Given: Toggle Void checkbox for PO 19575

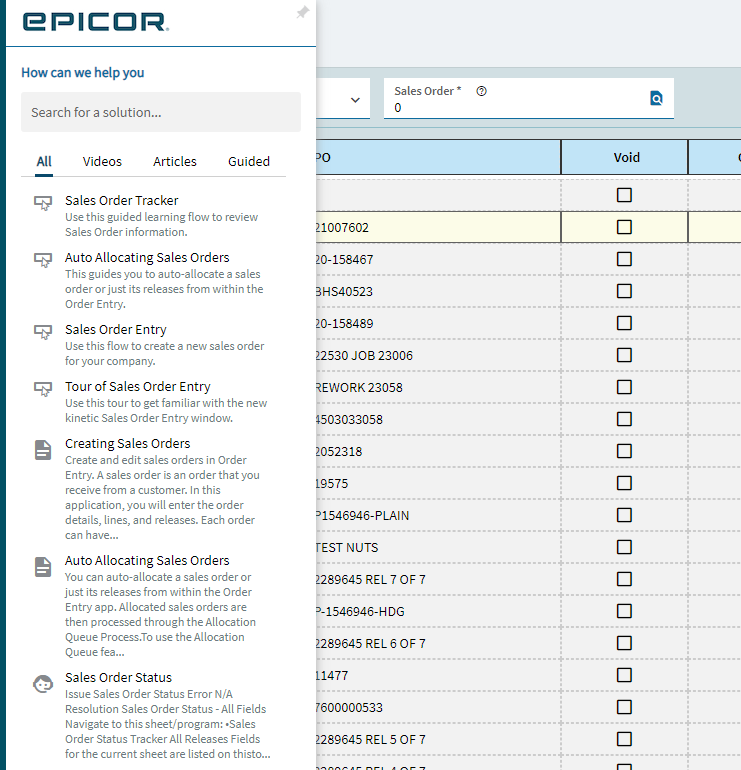Looking at the screenshot, I should (624, 483).
